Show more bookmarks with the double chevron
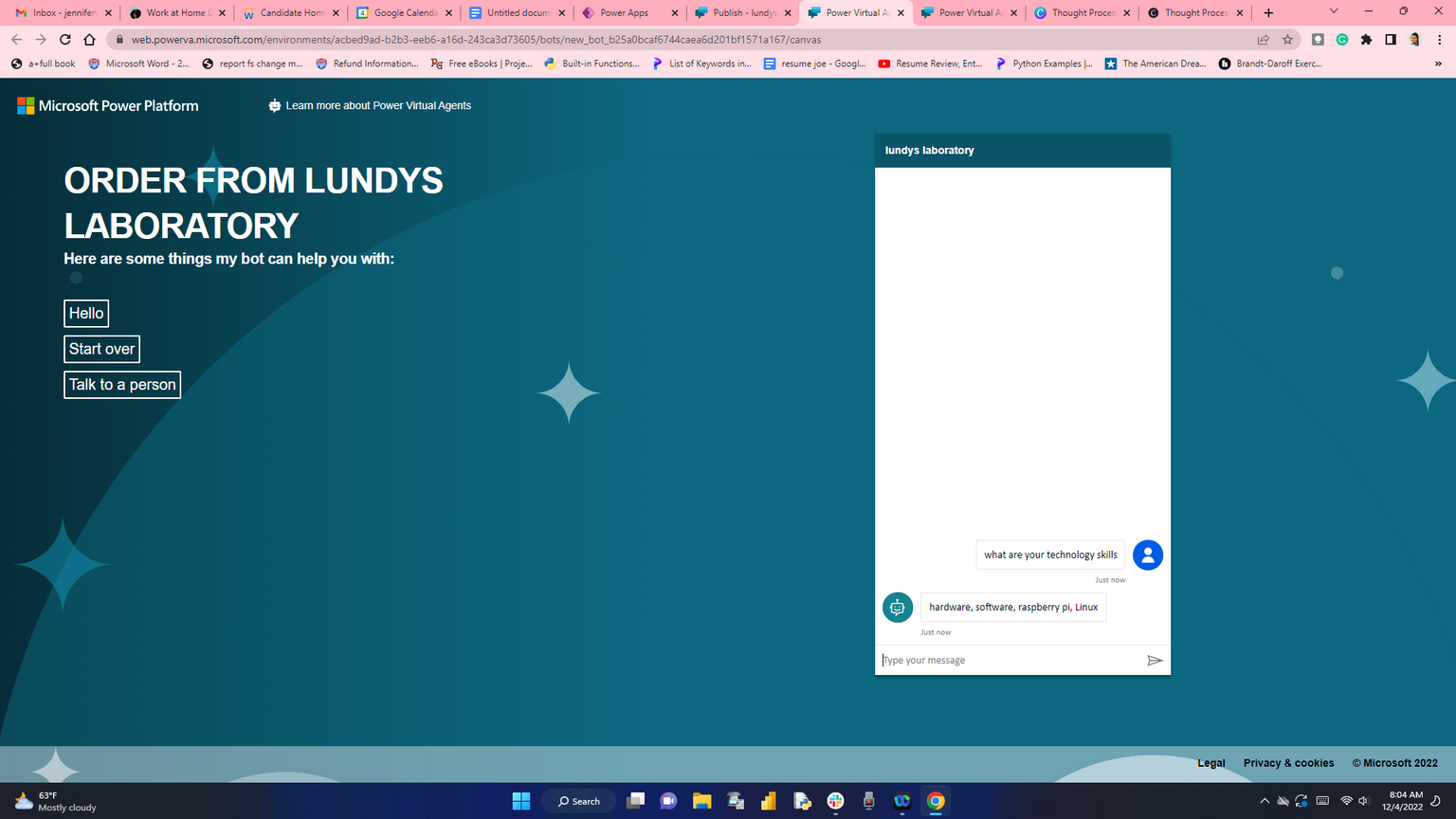Screen dimensions: 1456x819 1438,64
